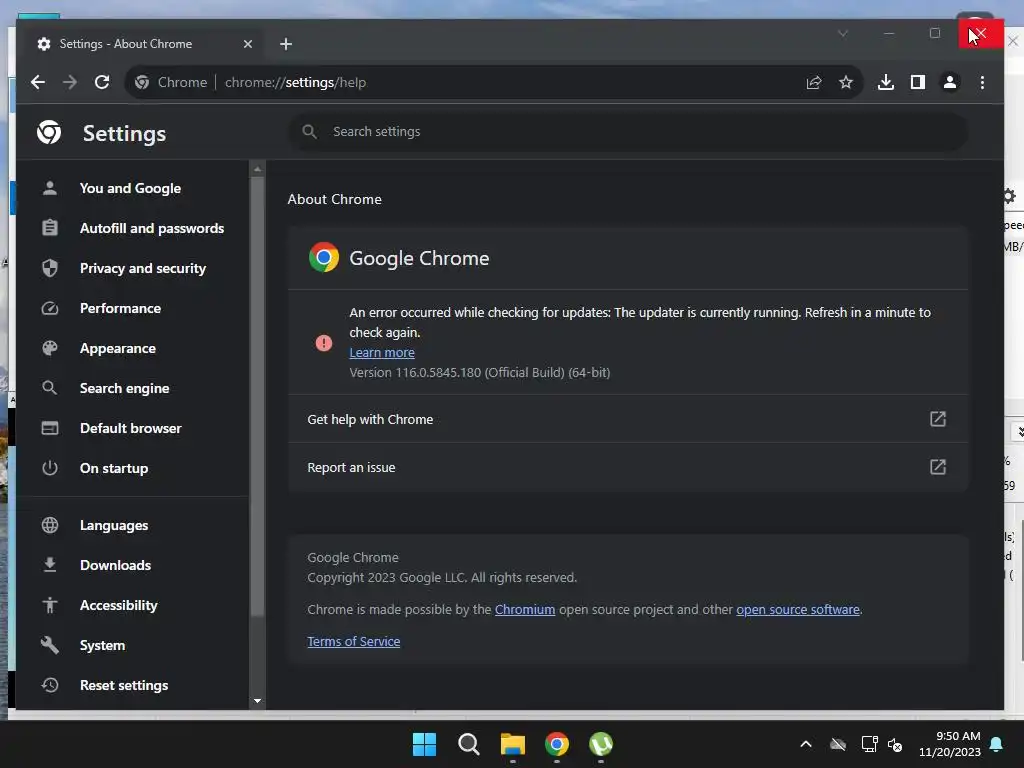Viewport: 1024px width, 768px height.
Task: Open uTorrent from the taskbar
Action: click(x=601, y=744)
